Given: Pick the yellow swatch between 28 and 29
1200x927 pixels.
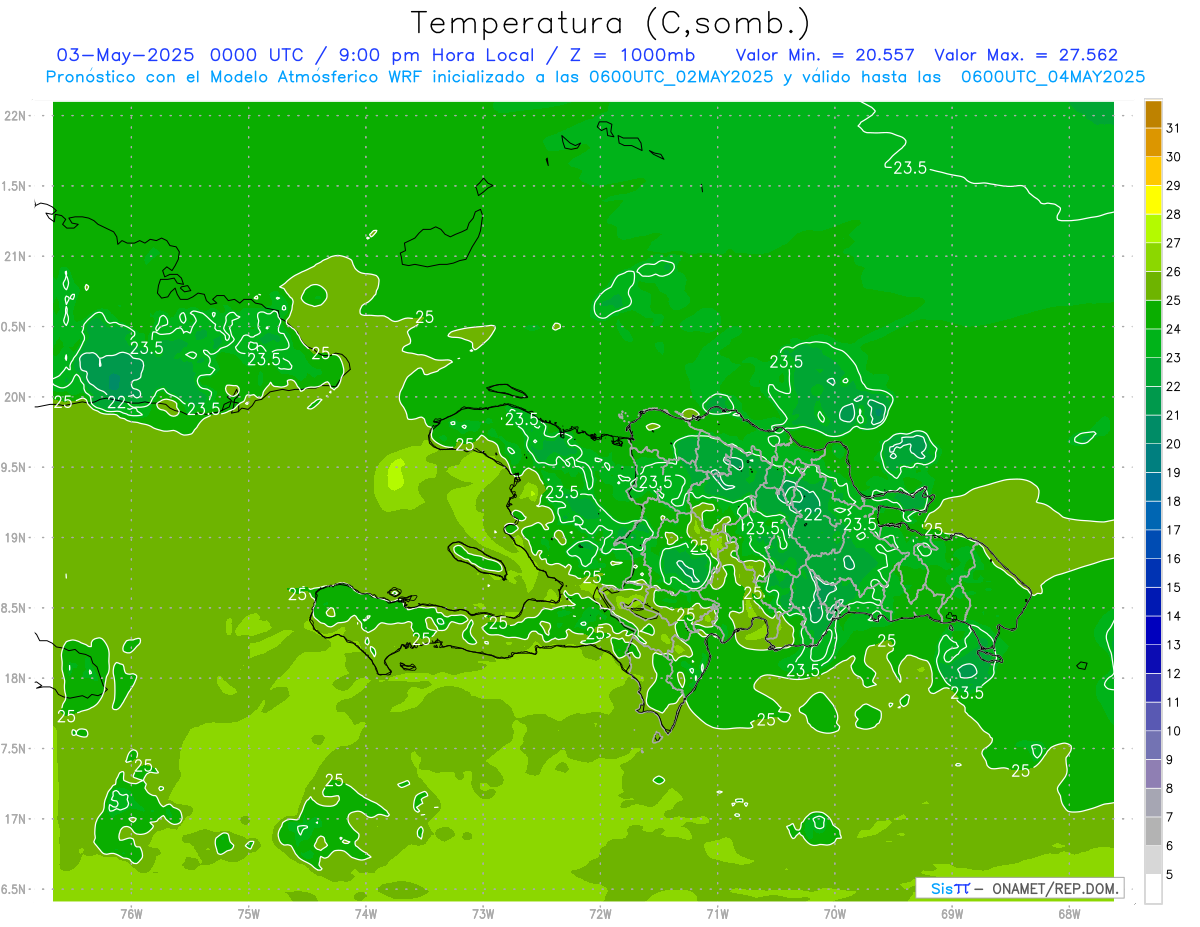Looking at the screenshot, I should pos(1153,201).
